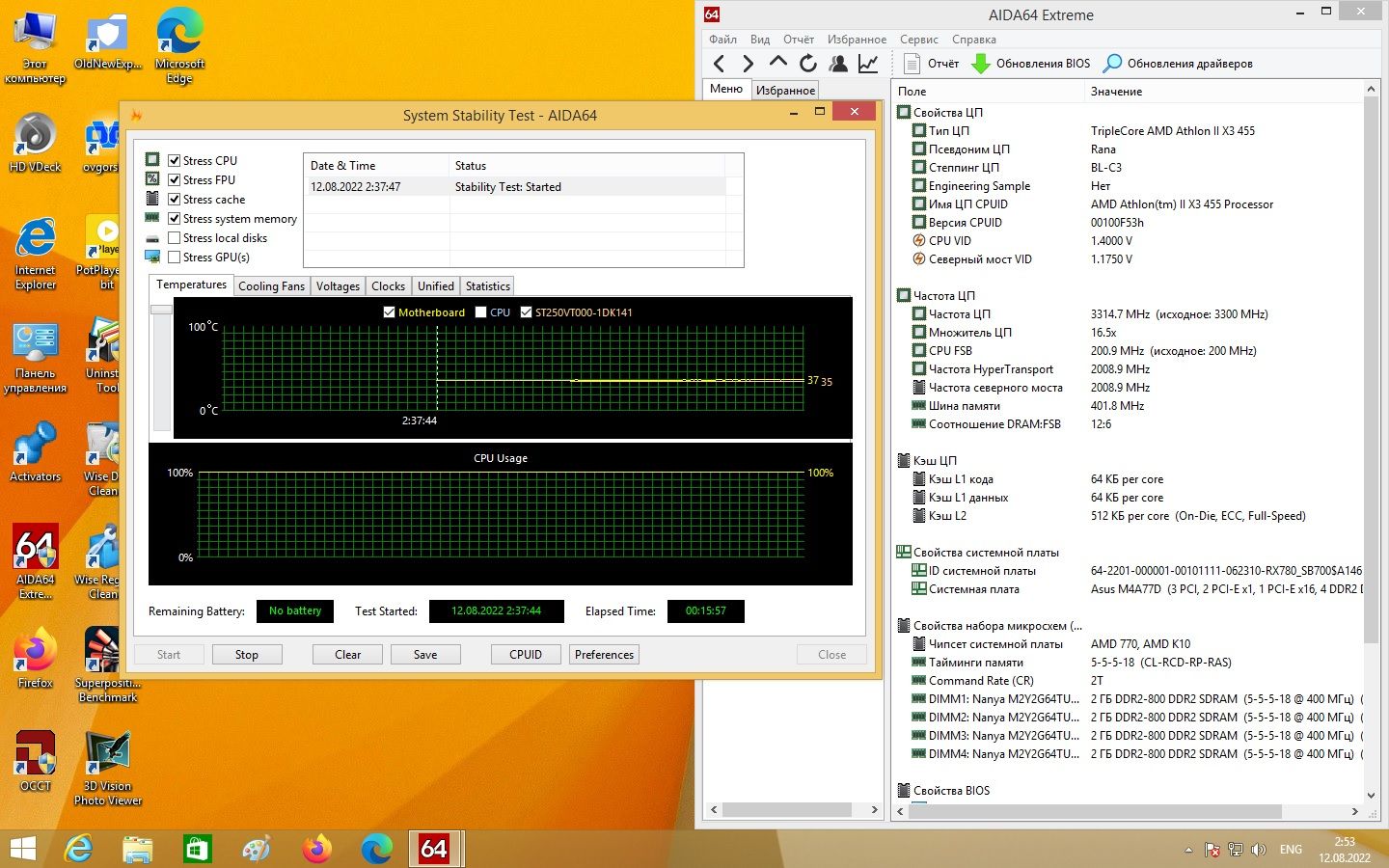Click the CPUID button
Screen dimensions: 1389x868
pos(526,655)
